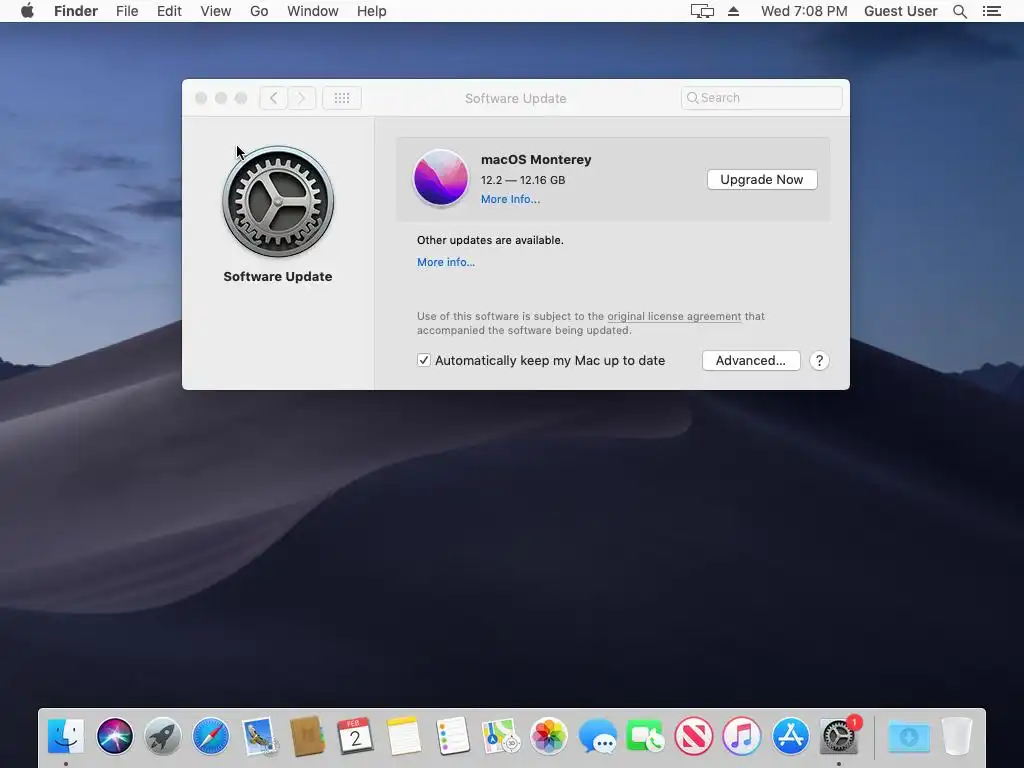Open Messages chat bubble in dock
Screen dimensions: 1024x768
[597, 736]
